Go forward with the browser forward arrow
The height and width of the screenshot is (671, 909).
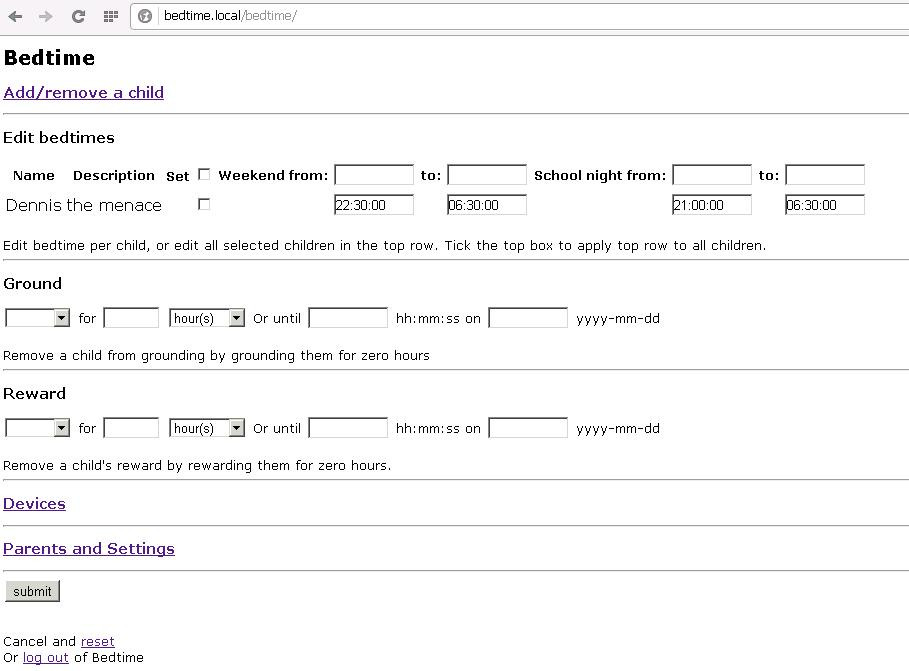(x=45, y=16)
